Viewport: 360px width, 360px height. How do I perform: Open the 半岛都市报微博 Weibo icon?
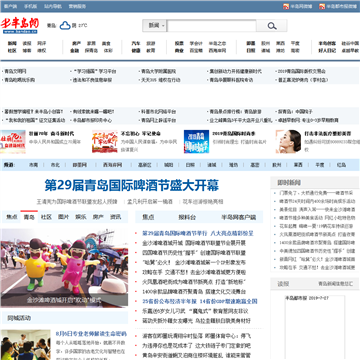(x=322, y=6)
